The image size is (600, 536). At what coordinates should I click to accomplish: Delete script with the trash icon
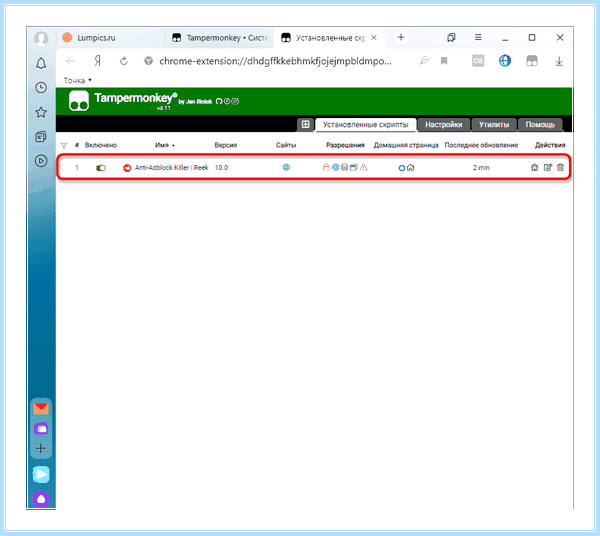[x=561, y=167]
